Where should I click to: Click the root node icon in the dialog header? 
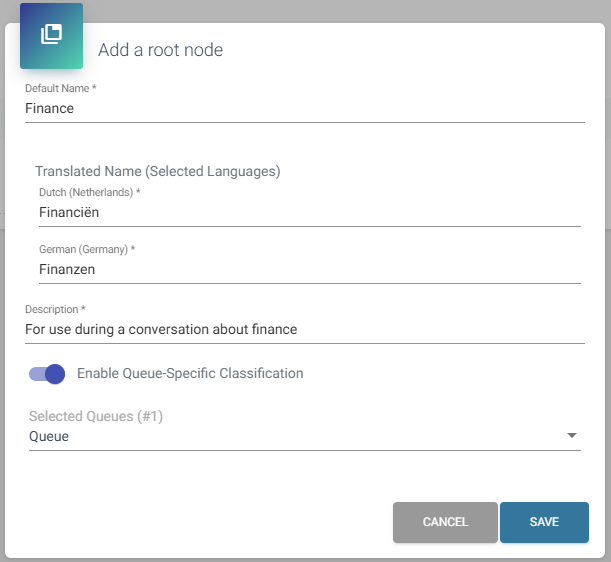[x=51, y=36]
